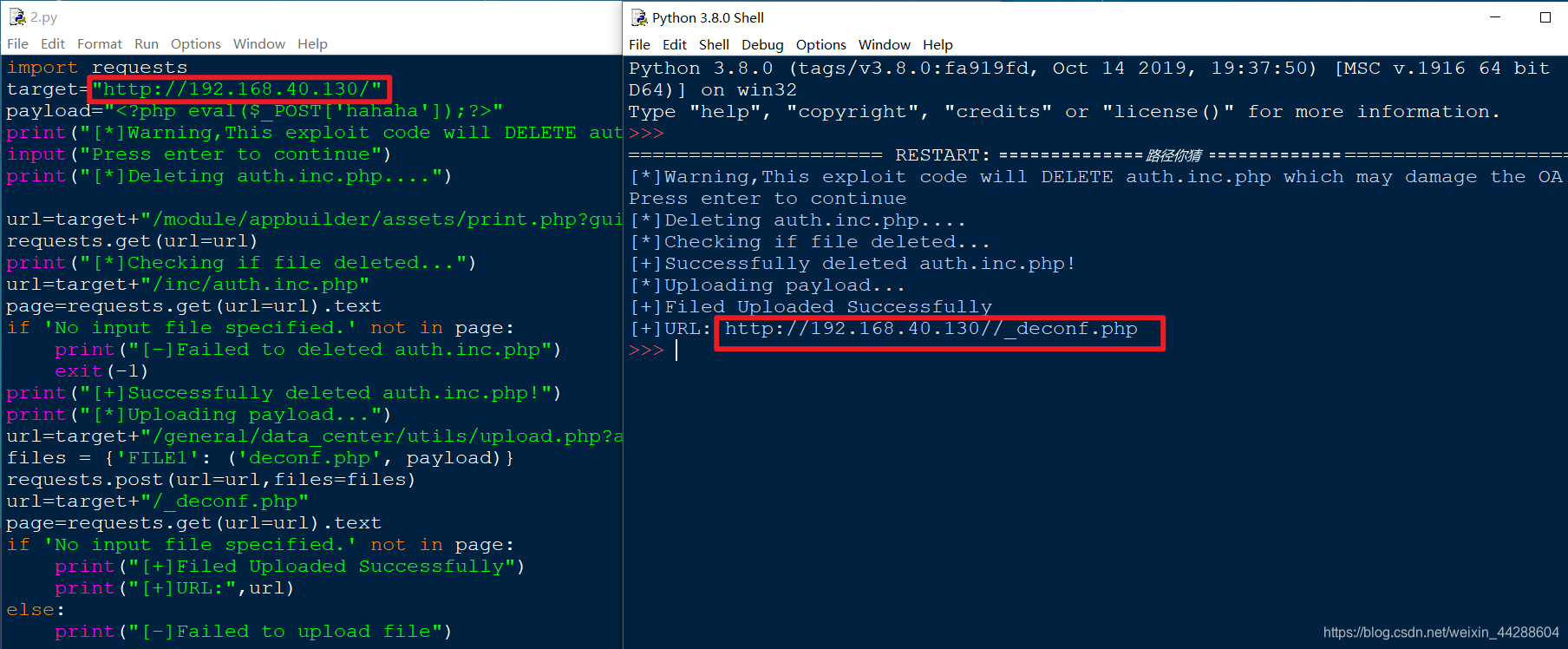The image size is (1568, 649).
Task: Open Debug menu in Python Shell
Action: click(x=762, y=44)
